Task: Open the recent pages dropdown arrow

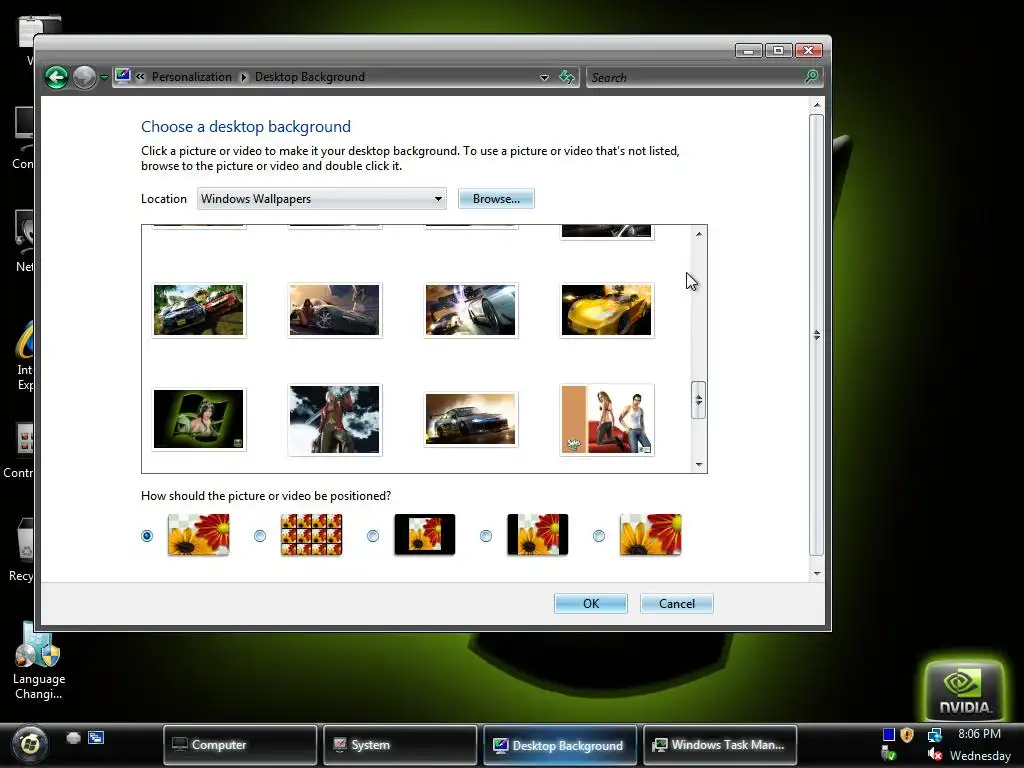Action: tap(104, 78)
